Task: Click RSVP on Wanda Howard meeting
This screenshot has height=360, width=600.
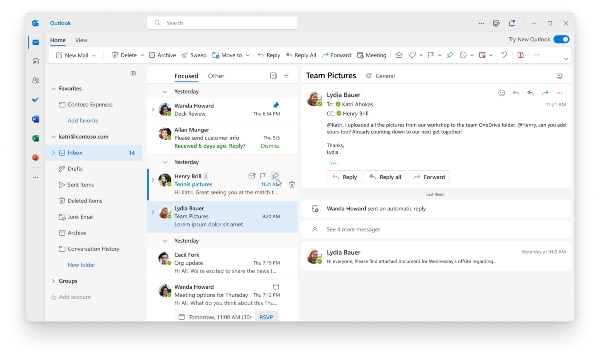Action: (x=266, y=317)
